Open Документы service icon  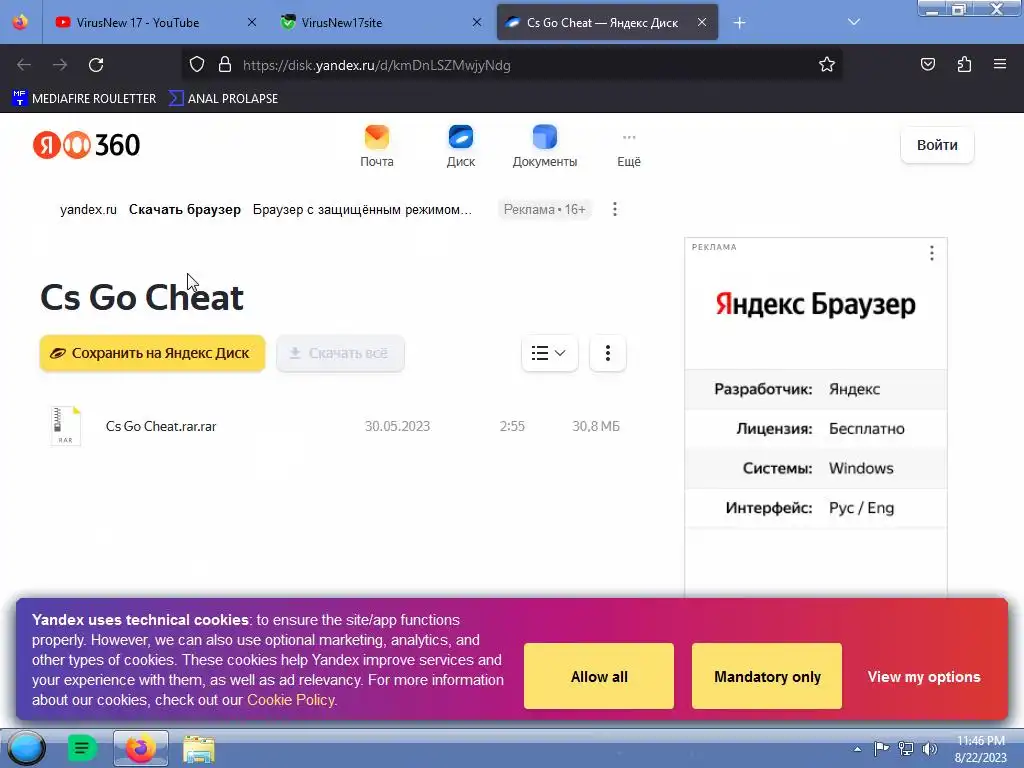click(x=545, y=146)
